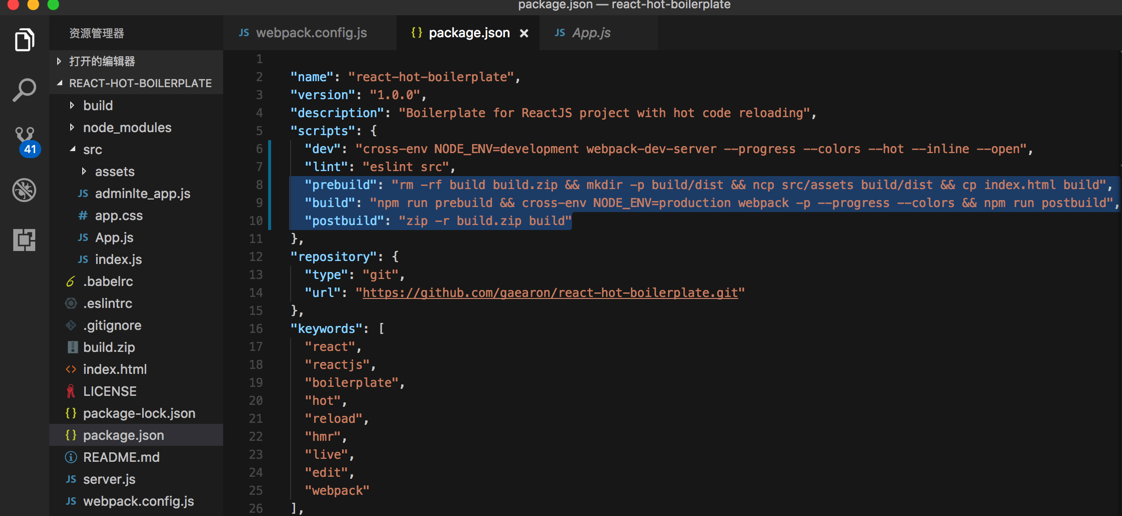Click the GitHub repository URL link
Image resolution: width=1122 pixels, height=516 pixels.
550,293
